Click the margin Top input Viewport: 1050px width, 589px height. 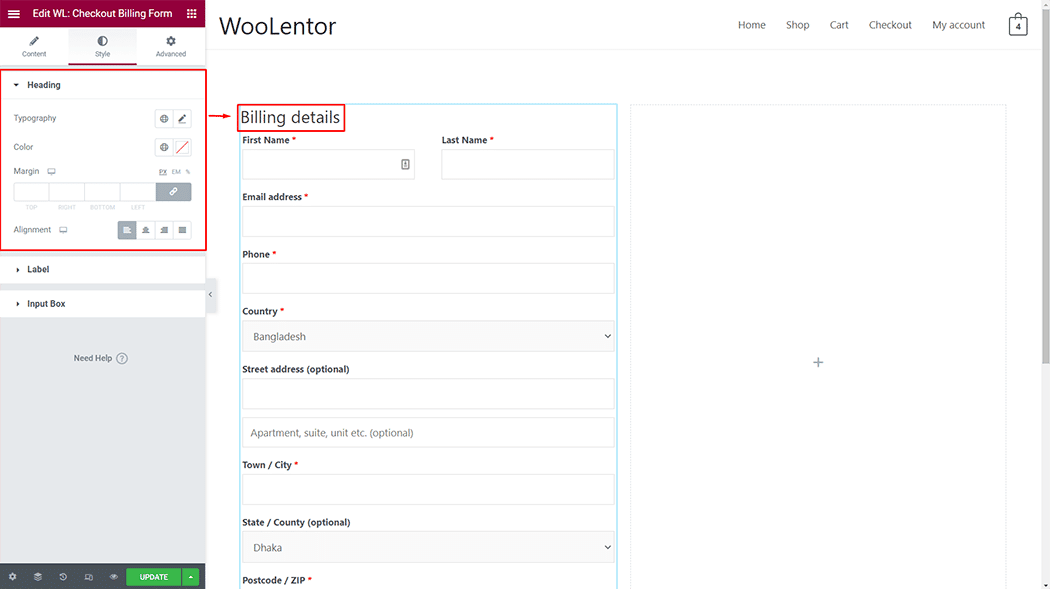pos(31,192)
